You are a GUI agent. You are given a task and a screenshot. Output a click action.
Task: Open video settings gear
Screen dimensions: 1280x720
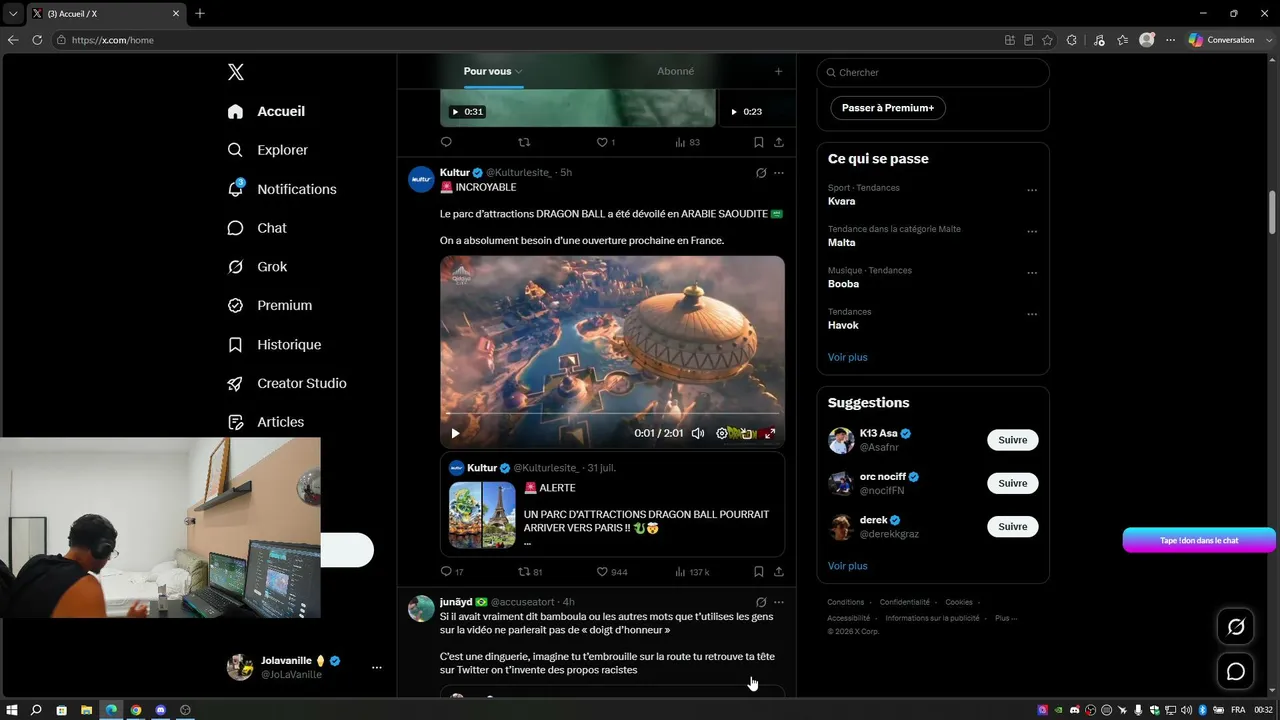(722, 433)
